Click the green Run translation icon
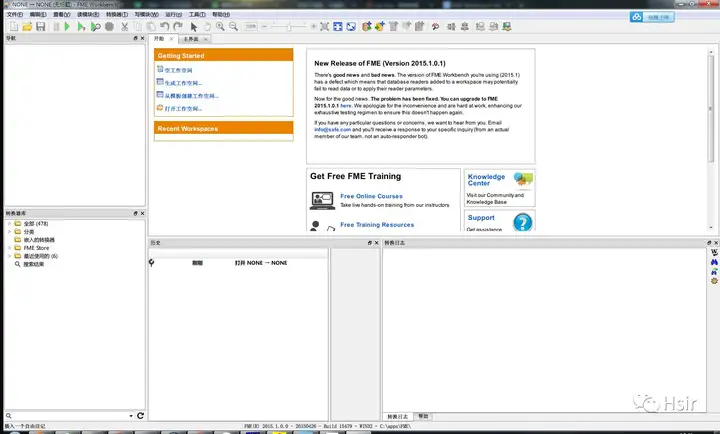 click(x=67, y=27)
